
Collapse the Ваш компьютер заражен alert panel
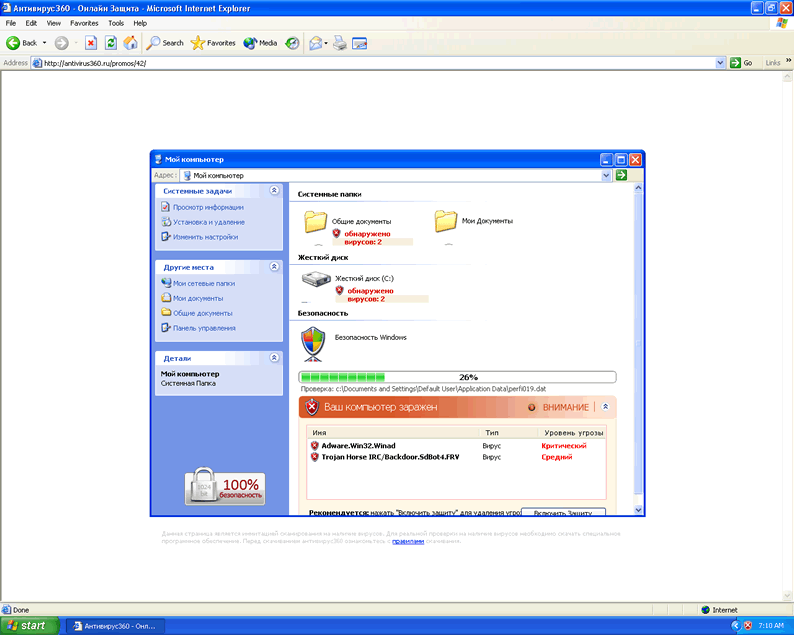tap(605, 407)
